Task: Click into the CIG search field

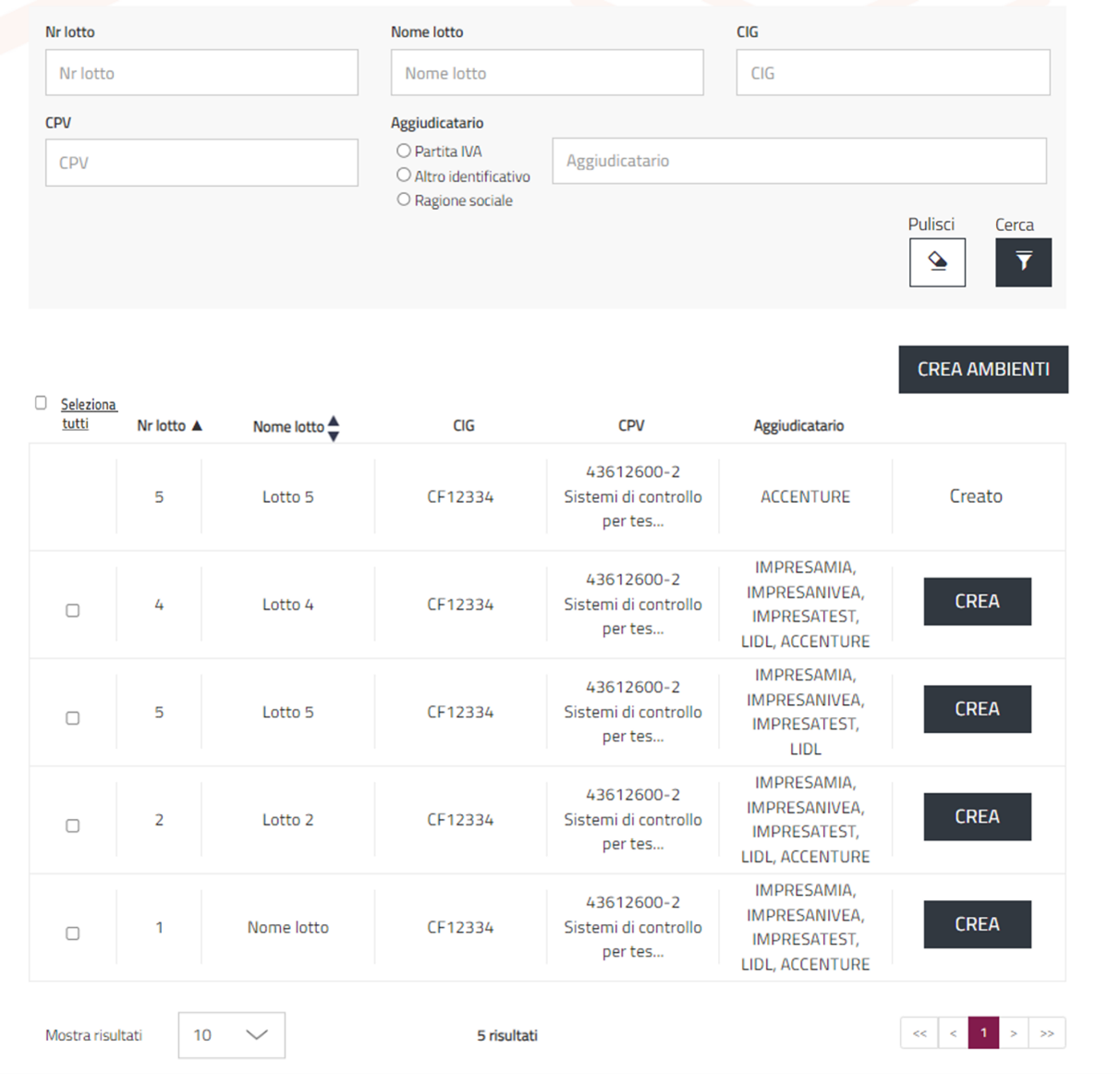Action: (x=893, y=73)
